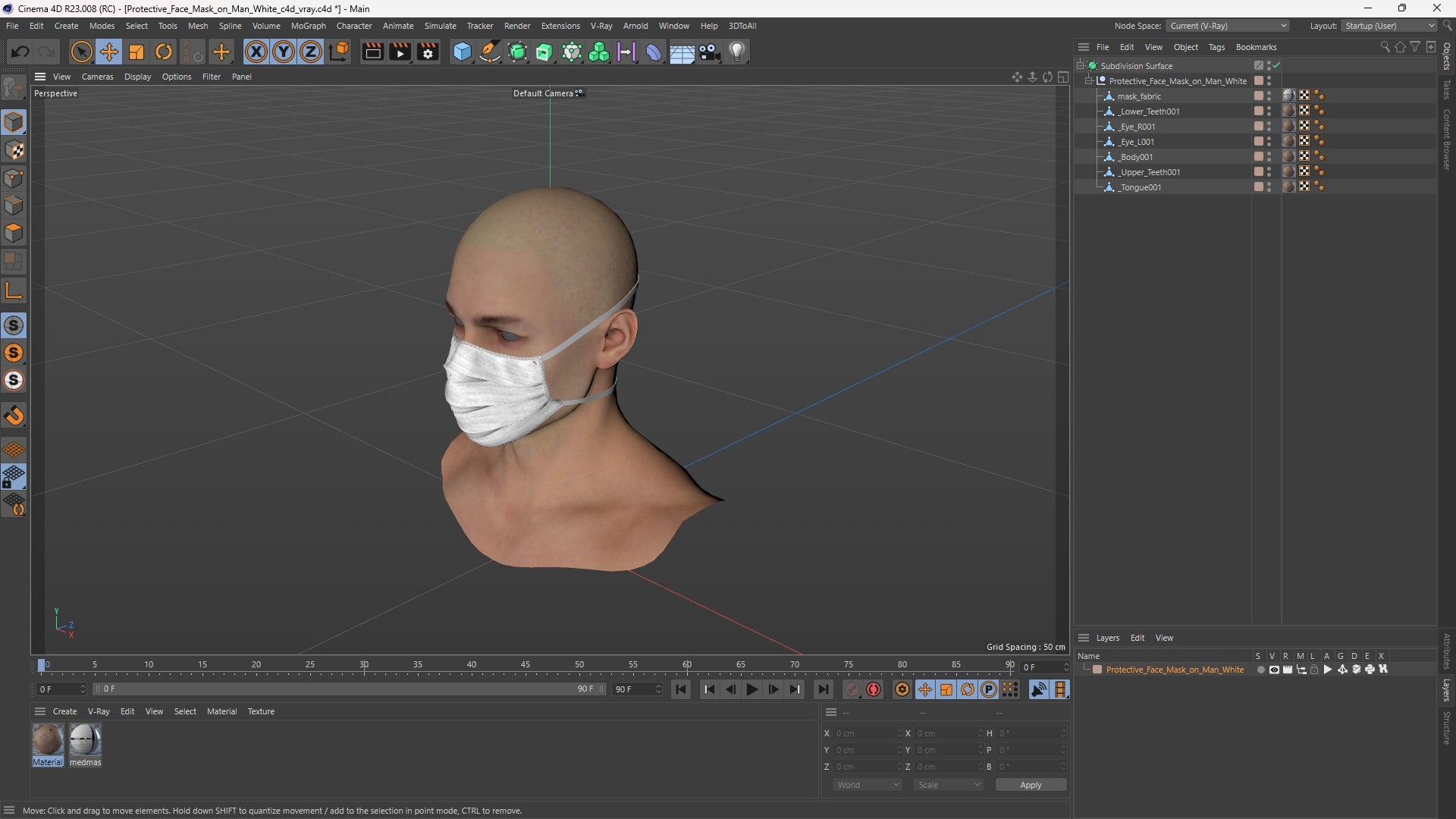Open Edit Render Settings
Screen dimensions: 1456x819
(x=428, y=52)
